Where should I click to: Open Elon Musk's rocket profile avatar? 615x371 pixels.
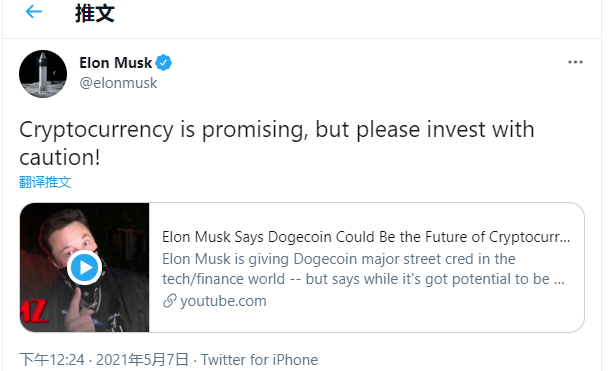pyautogui.click(x=43, y=74)
